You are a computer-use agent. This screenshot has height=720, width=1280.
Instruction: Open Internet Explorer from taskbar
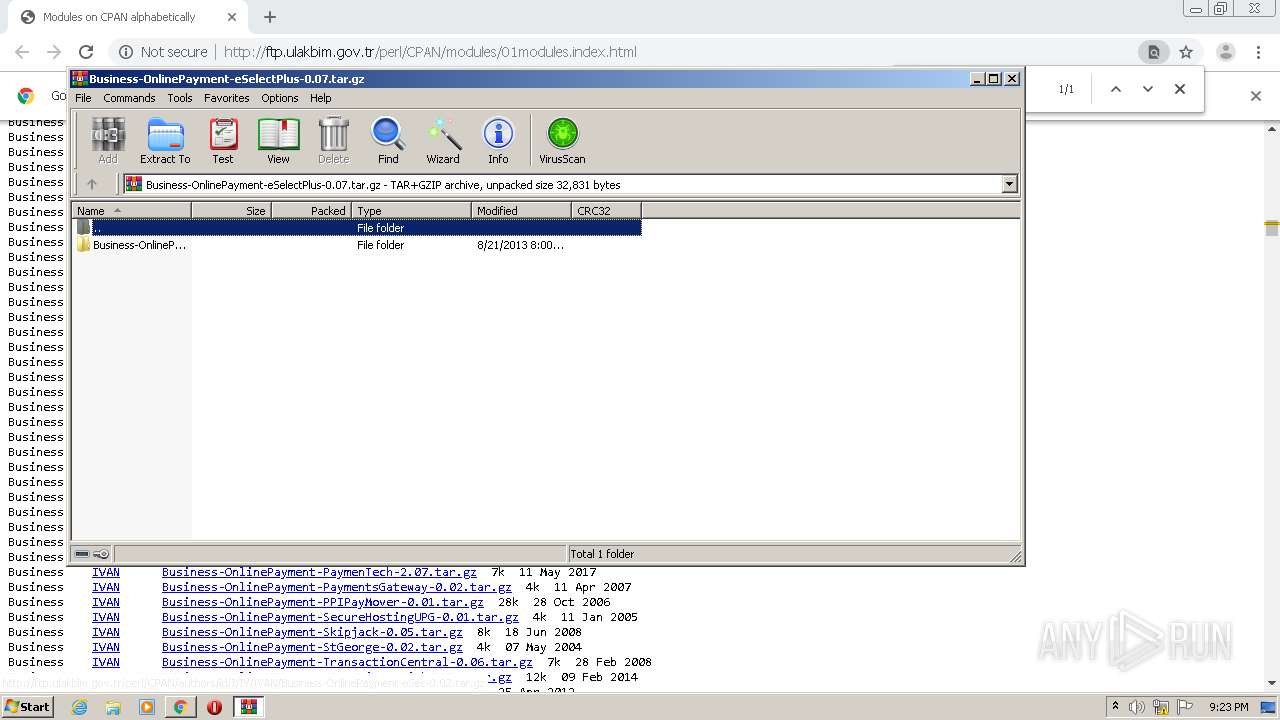tap(79, 707)
